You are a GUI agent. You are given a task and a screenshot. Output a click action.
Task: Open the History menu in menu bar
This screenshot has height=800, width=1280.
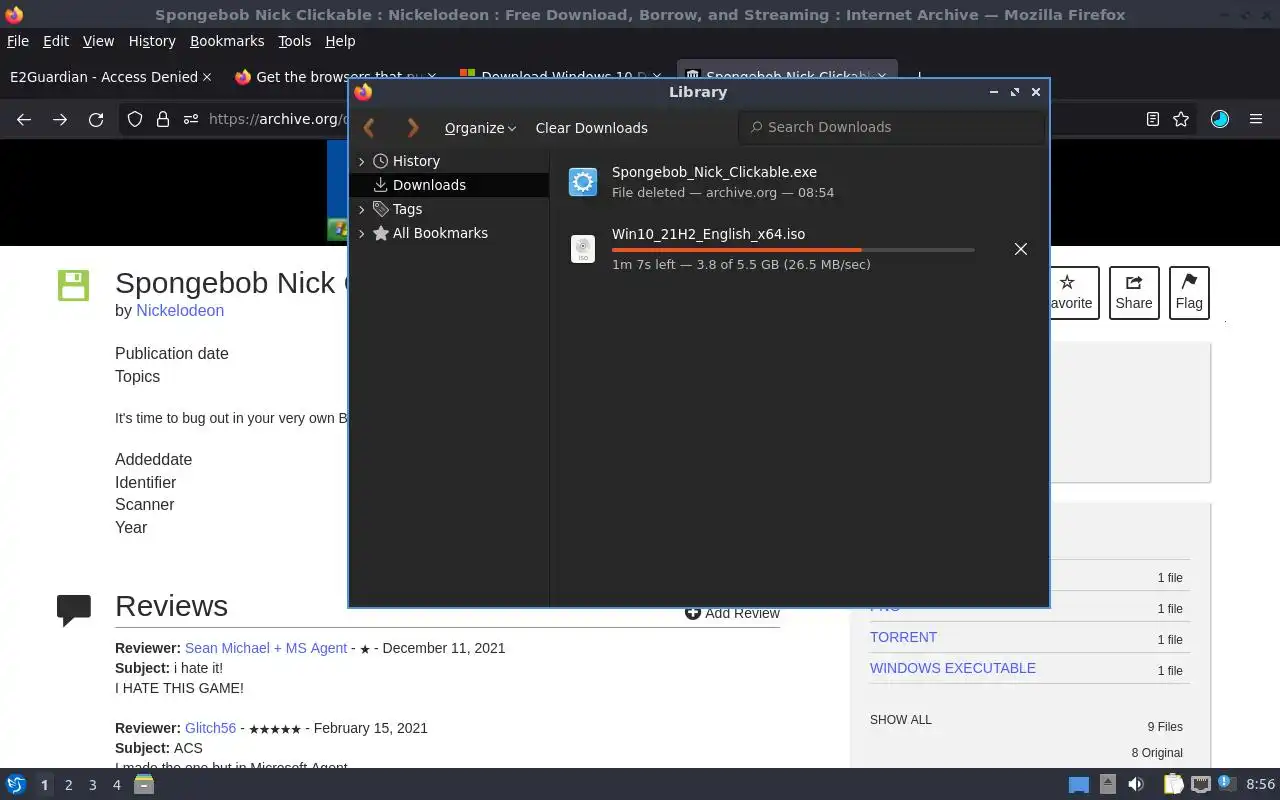point(152,41)
